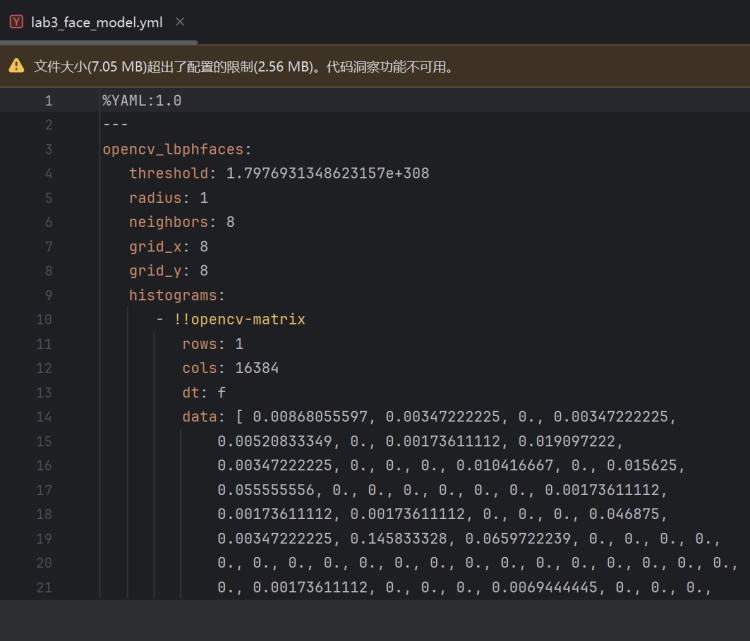Click line number 14 in the gutter

click(44, 417)
